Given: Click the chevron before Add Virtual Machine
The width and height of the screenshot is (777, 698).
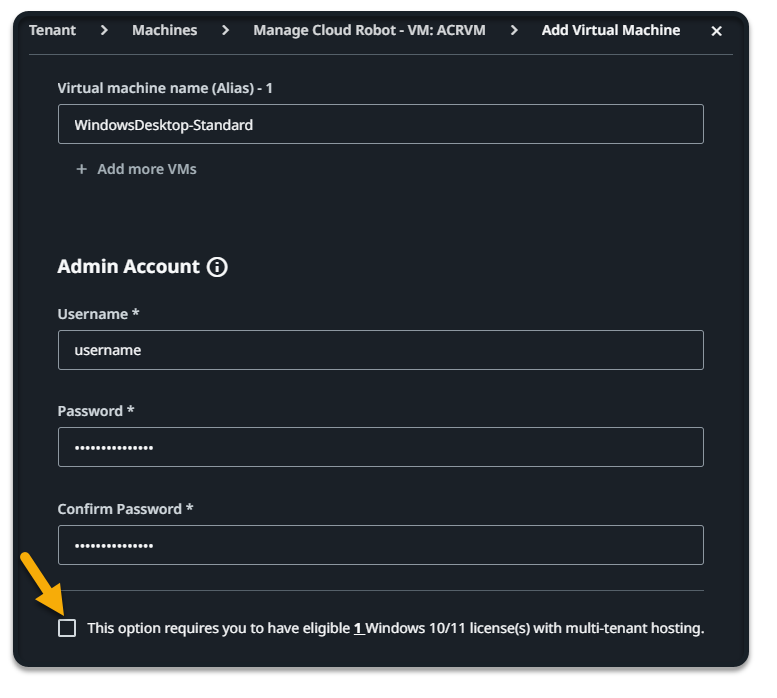Looking at the screenshot, I should [514, 30].
